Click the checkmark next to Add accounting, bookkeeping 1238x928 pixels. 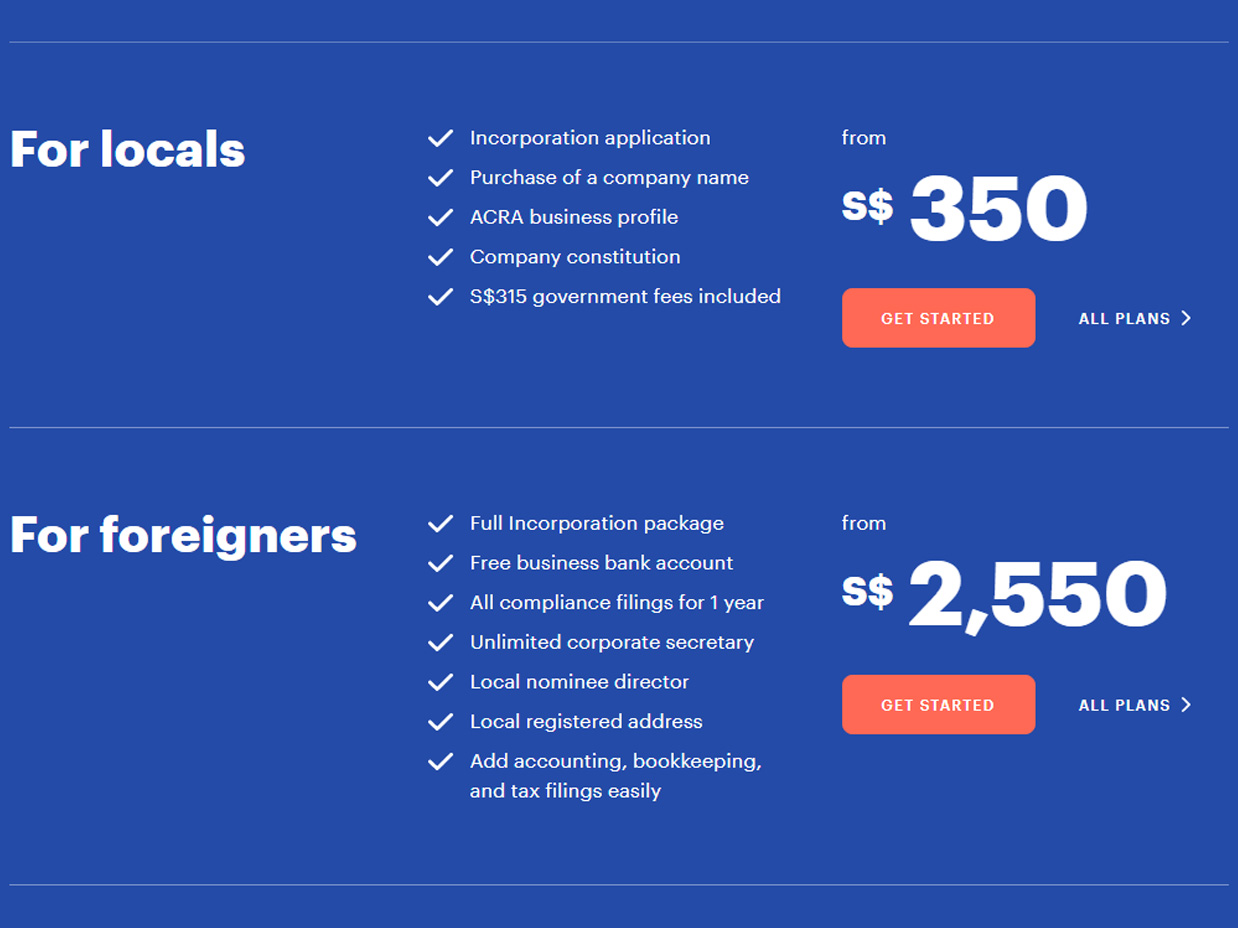pyautogui.click(x=440, y=762)
